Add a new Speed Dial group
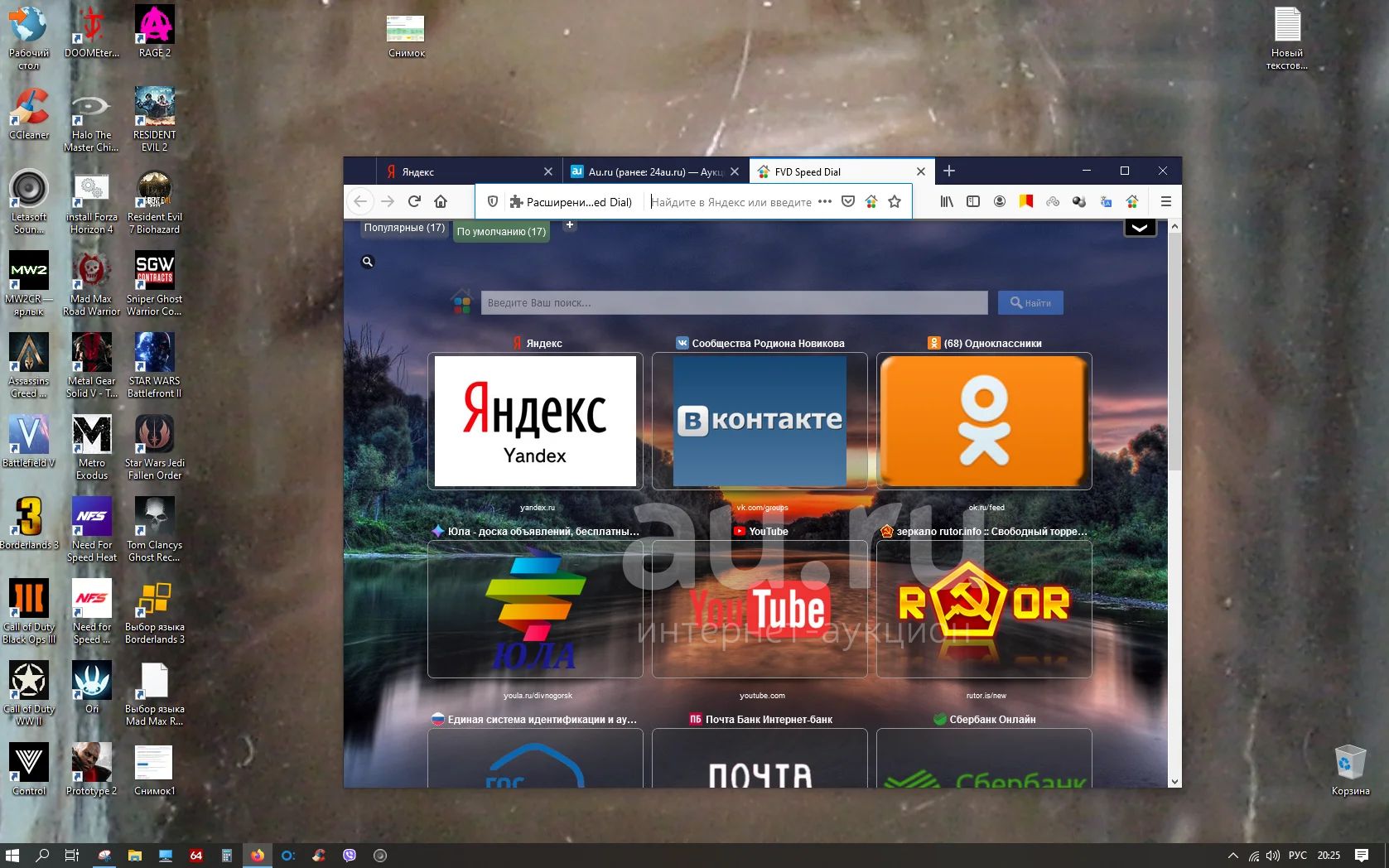The height and width of the screenshot is (868, 1389). click(570, 224)
